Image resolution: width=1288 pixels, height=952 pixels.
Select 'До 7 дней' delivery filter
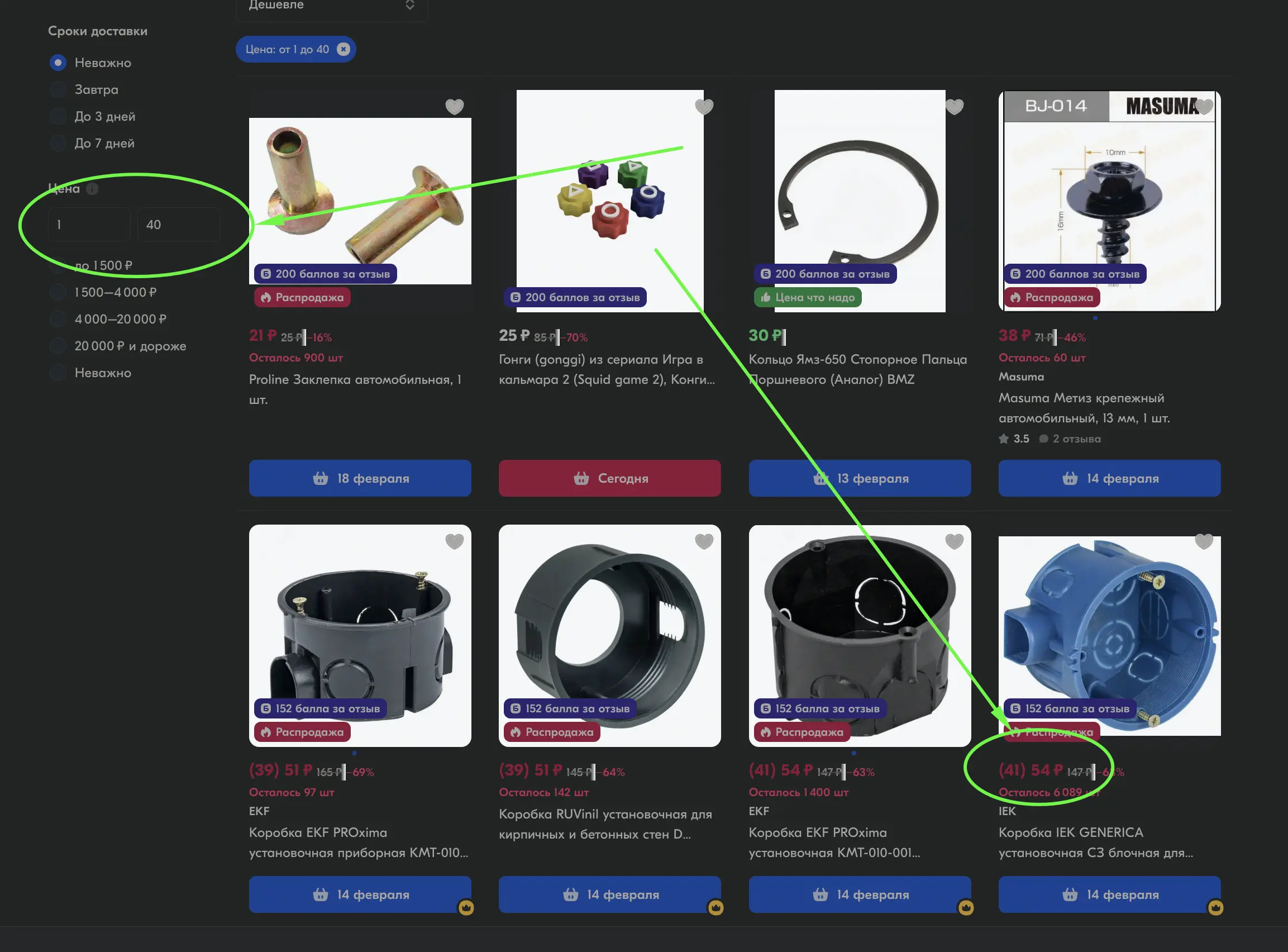pos(58,143)
